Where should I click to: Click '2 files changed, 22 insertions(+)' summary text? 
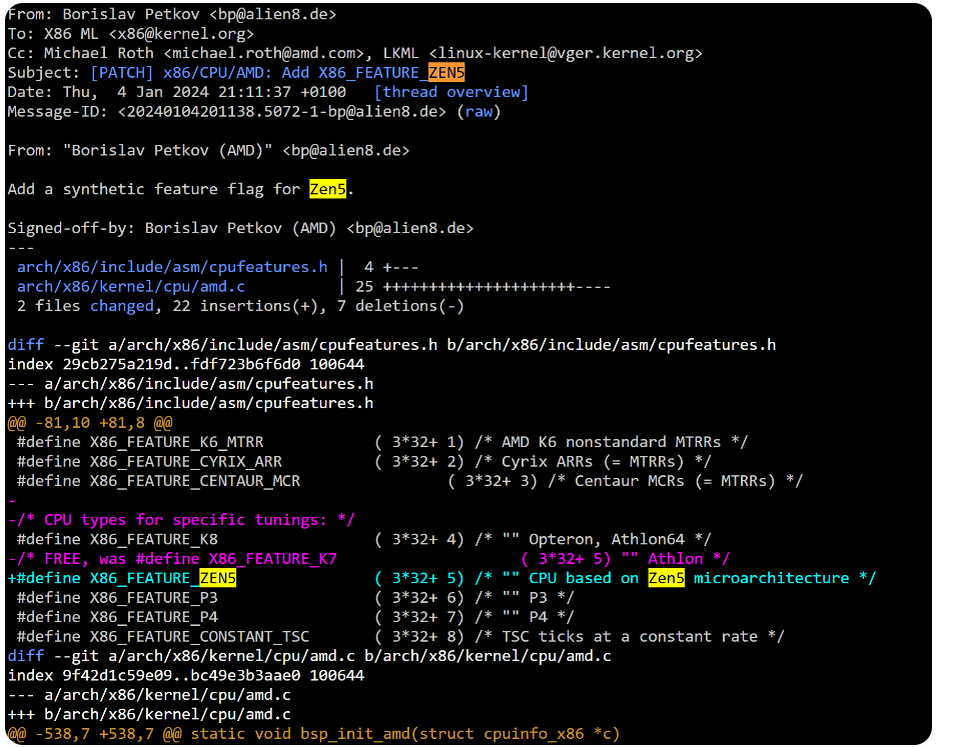pos(172,306)
